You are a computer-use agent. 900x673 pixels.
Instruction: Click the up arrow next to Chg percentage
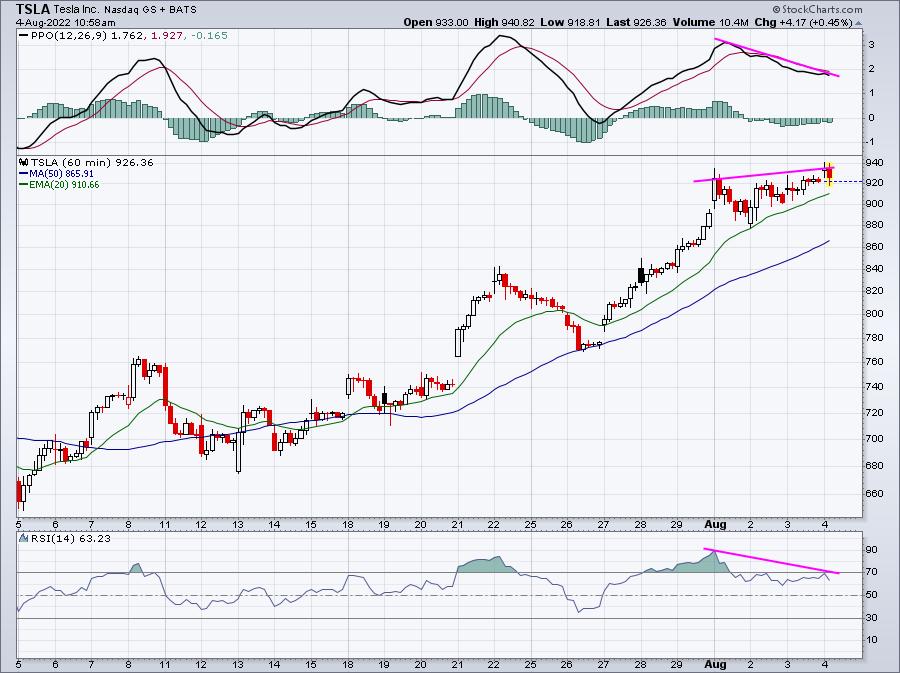[x=859, y=24]
